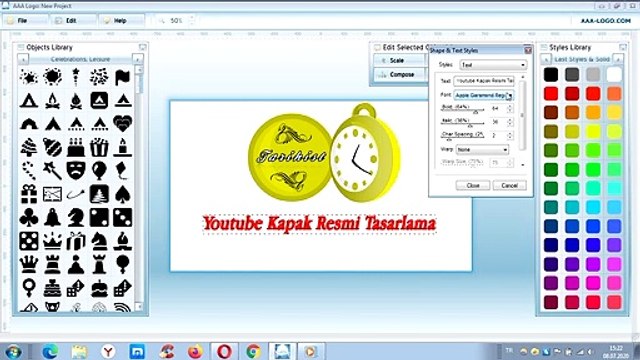Launch Google Chrome from the taskbar

click(x=253, y=351)
